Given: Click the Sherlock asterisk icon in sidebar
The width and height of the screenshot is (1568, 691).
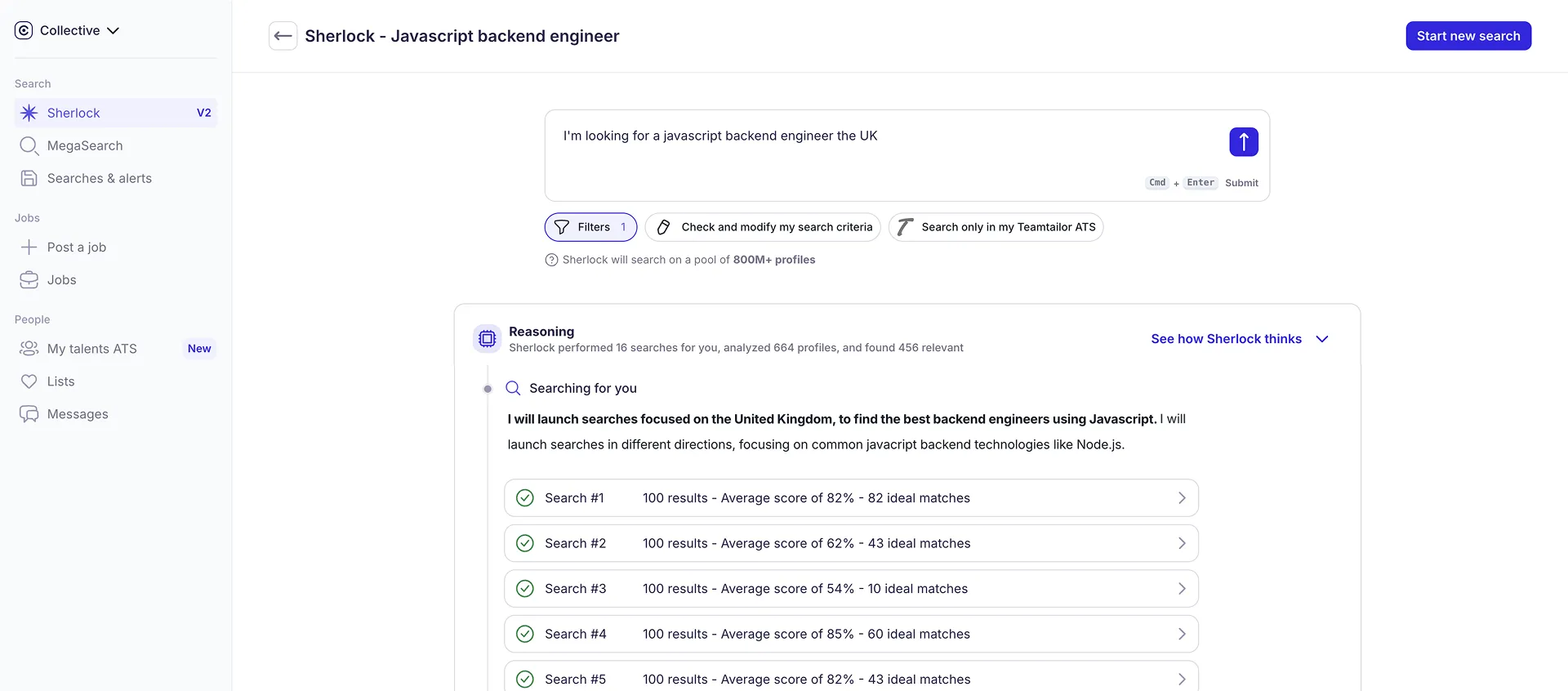Looking at the screenshot, I should click(29, 113).
